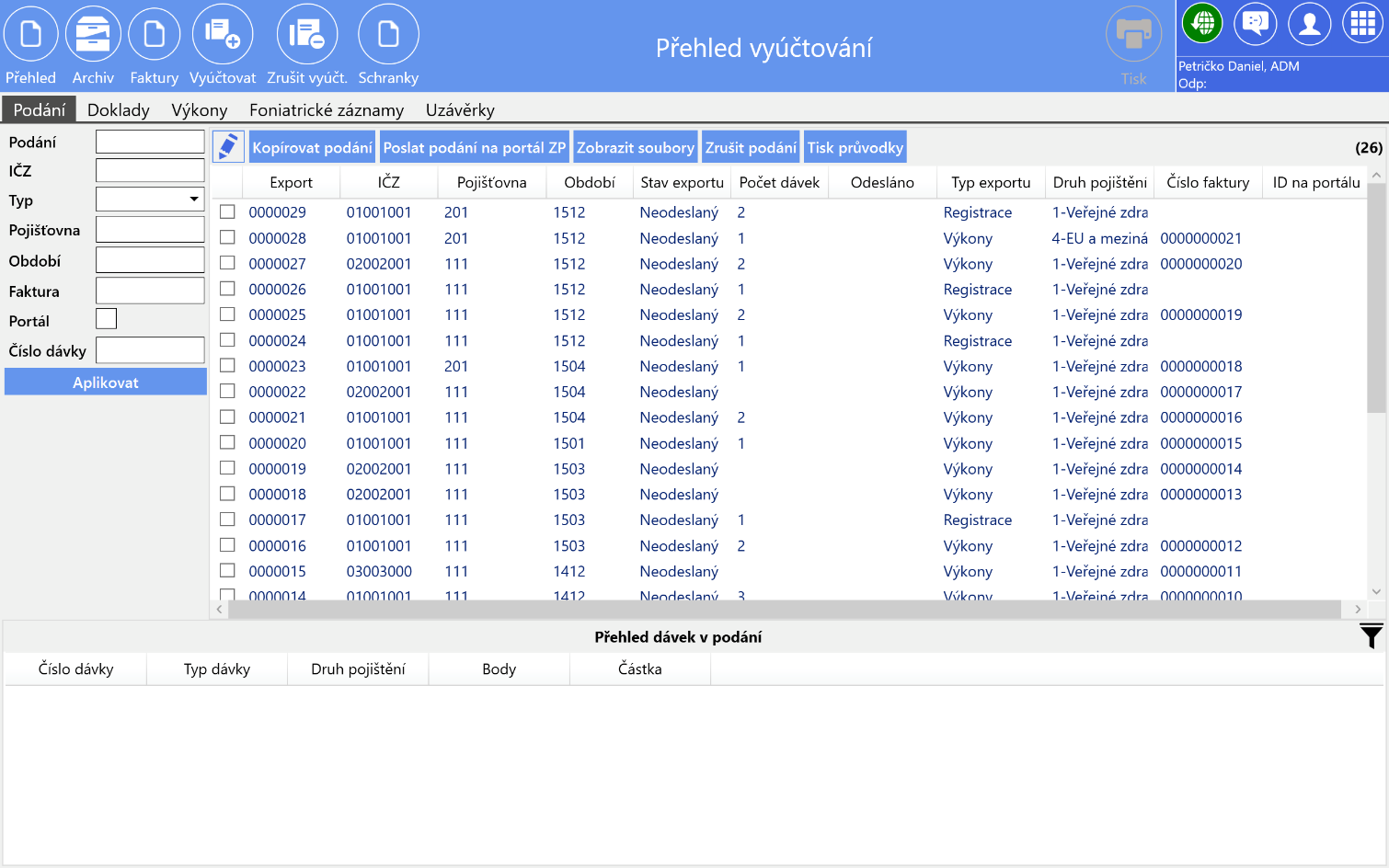1389x868 pixels.
Task: Switch to the Podání tab
Action: 40,109
